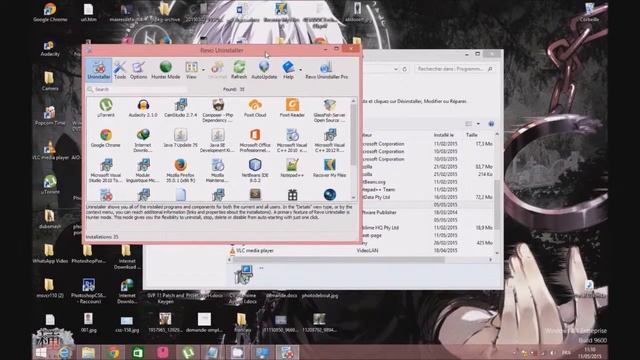The width and height of the screenshot is (640, 360).
Task: Expand the Help dropdown arrow
Action: 300,70
